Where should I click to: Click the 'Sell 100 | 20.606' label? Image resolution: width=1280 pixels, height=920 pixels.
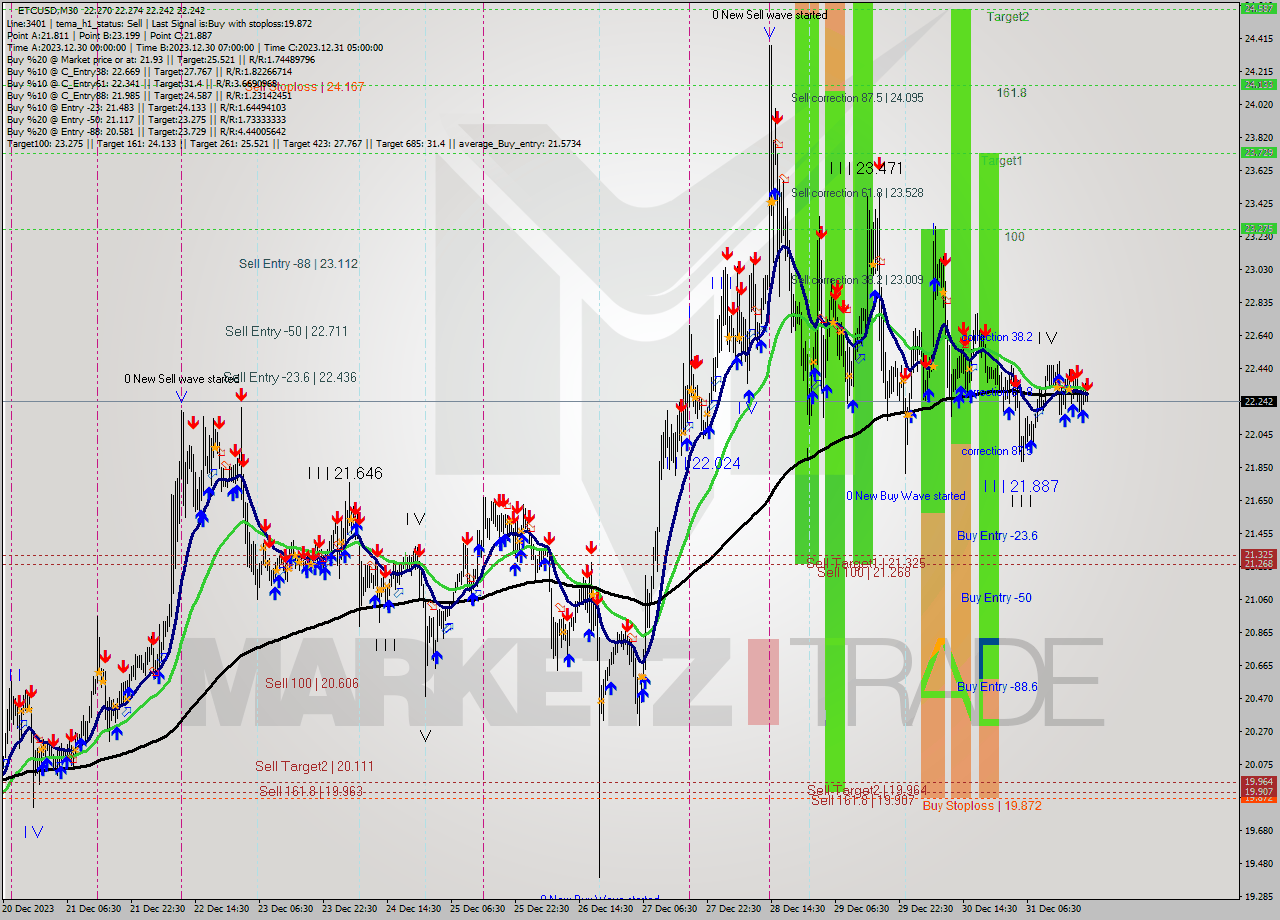tap(312, 683)
